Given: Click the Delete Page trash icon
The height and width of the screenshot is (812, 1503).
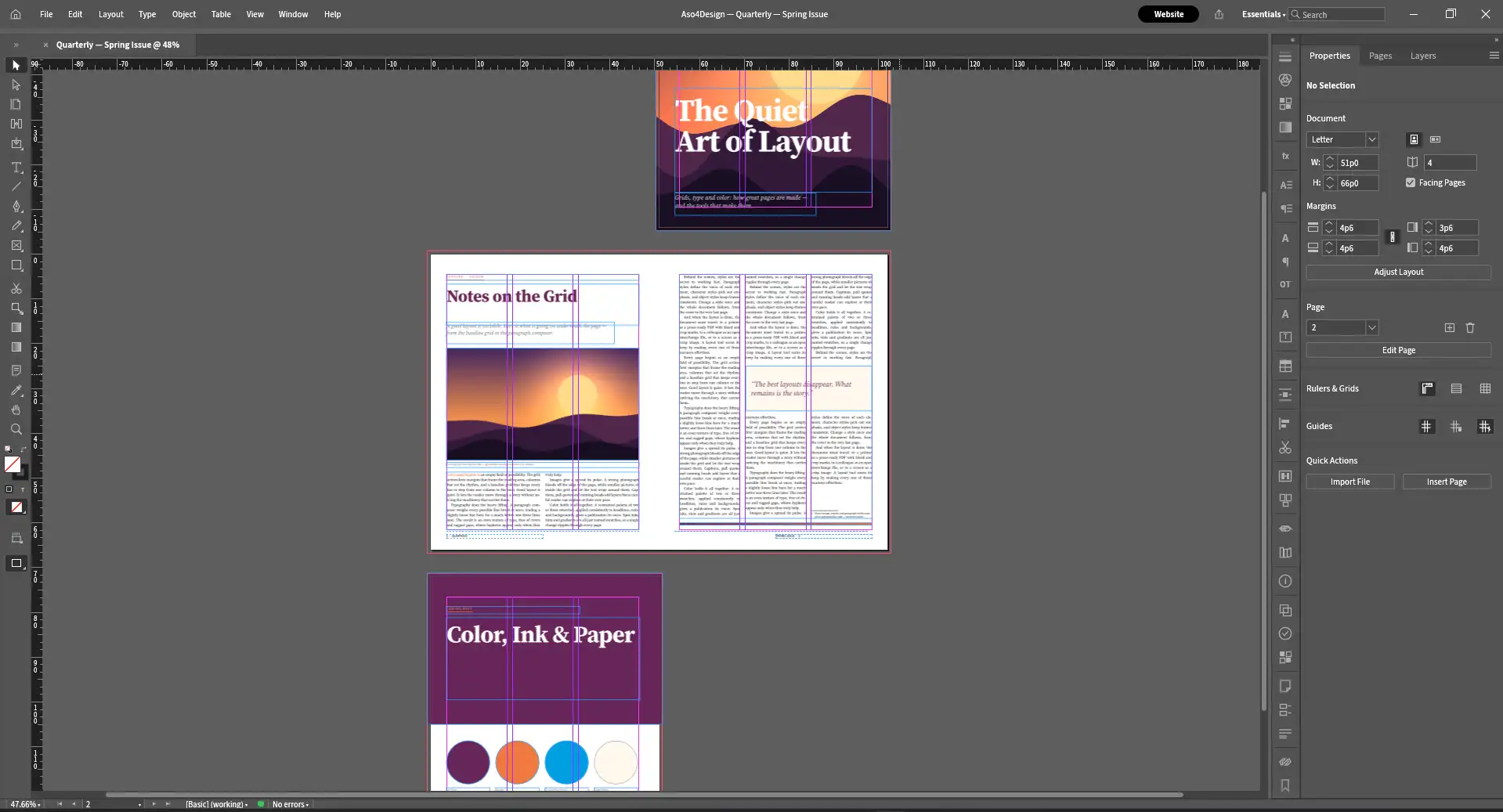Looking at the screenshot, I should pos(1470,328).
